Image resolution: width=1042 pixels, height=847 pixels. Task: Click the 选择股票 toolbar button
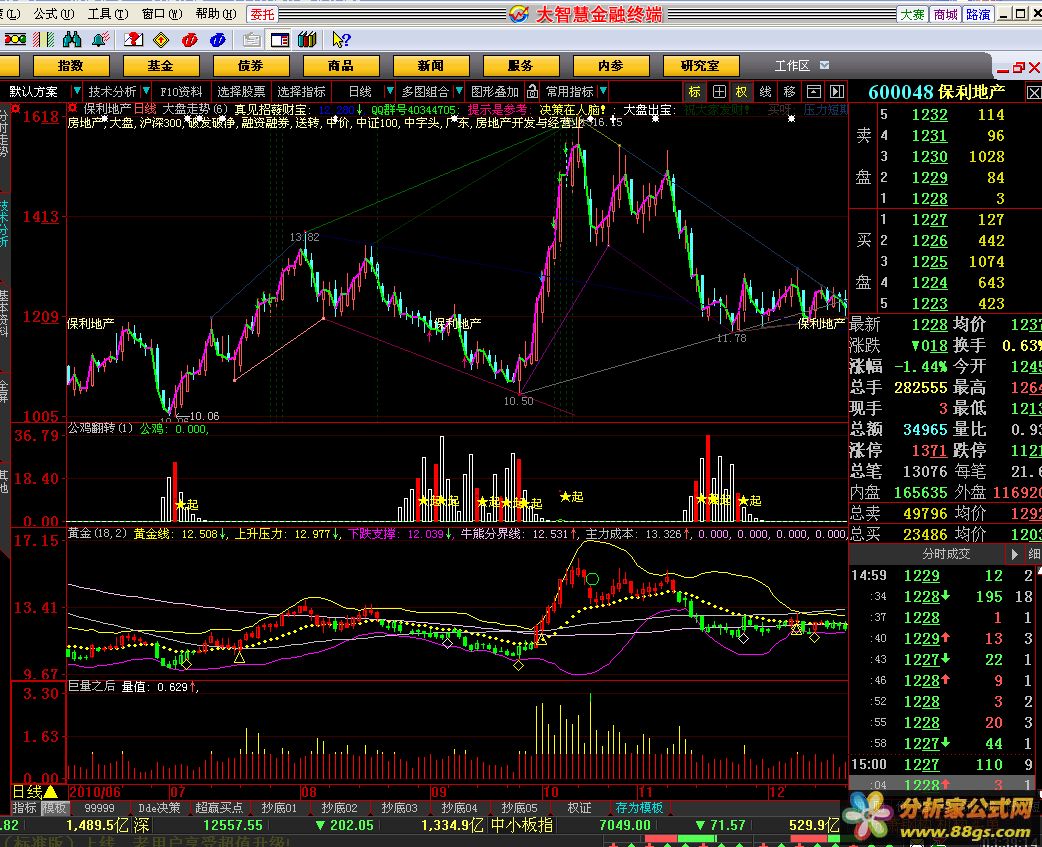tap(241, 91)
